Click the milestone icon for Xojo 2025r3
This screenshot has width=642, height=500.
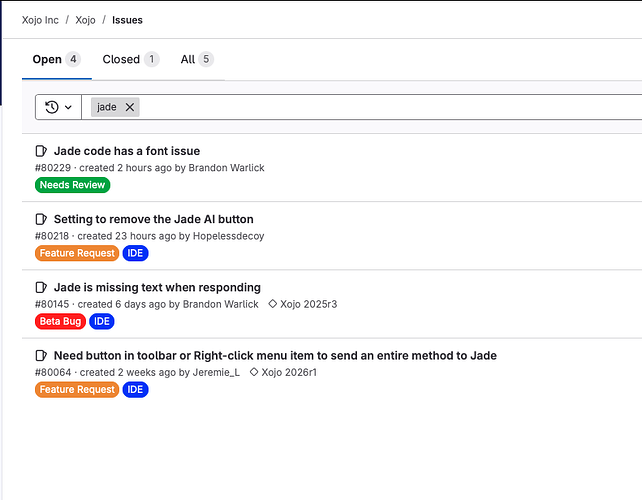272,304
